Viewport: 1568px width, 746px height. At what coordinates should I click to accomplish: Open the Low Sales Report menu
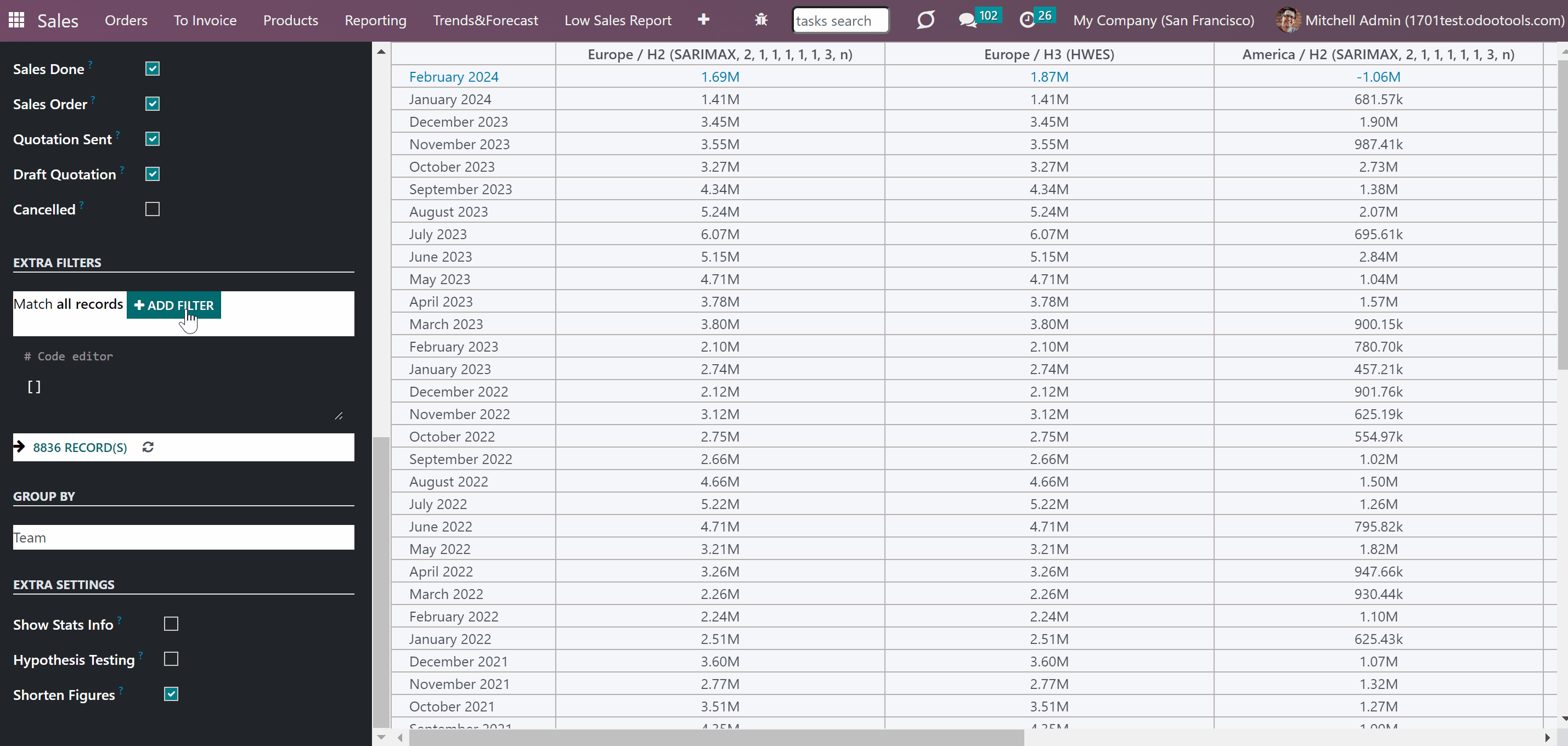618,20
